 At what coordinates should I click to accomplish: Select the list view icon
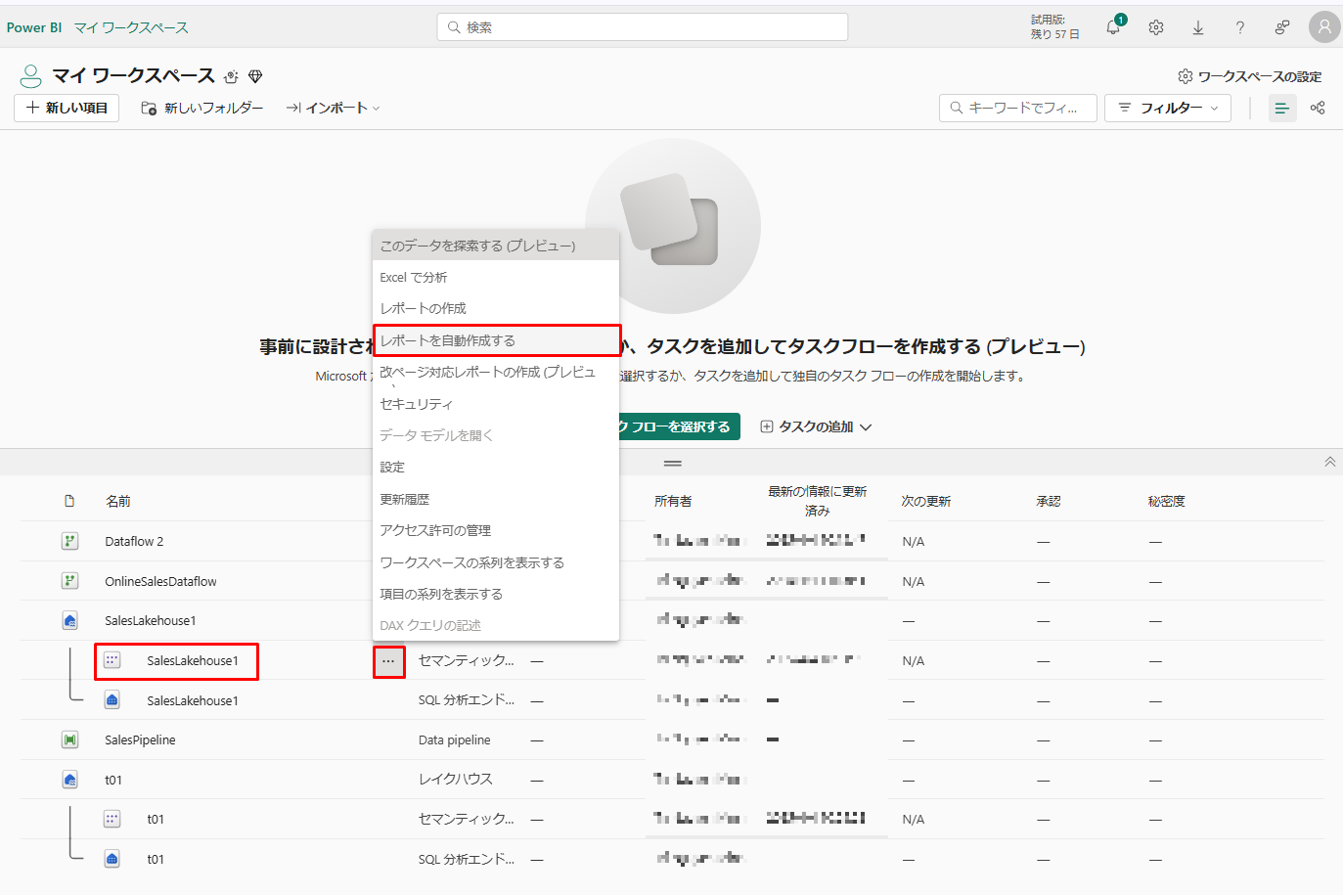[x=1282, y=108]
